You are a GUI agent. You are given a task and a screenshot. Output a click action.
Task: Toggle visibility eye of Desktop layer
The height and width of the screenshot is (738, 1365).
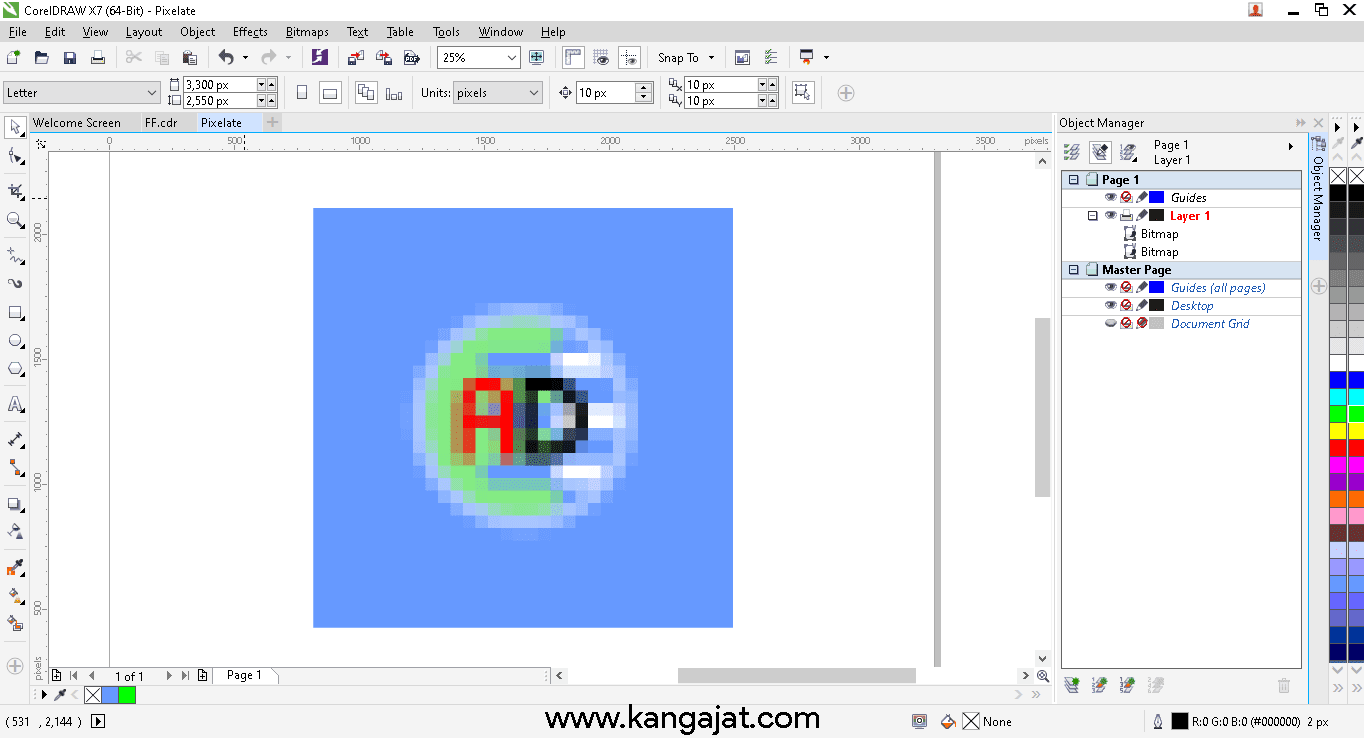pyautogui.click(x=1110, y=306)
